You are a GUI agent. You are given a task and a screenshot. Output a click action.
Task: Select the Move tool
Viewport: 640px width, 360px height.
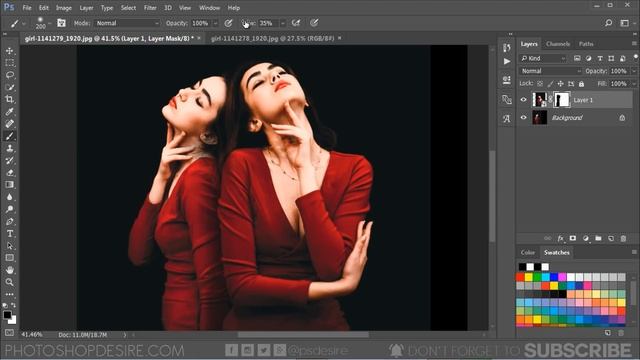[x=9, y=51]
